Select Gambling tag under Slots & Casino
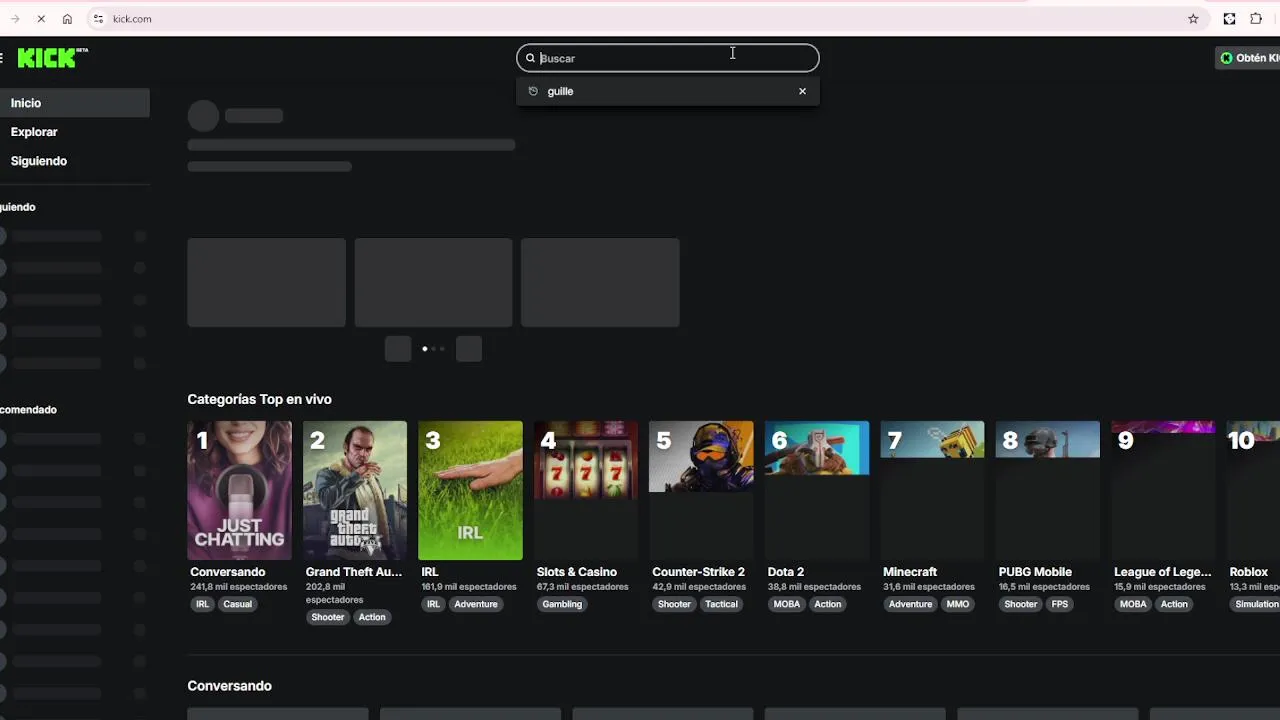 pos(562,604)
